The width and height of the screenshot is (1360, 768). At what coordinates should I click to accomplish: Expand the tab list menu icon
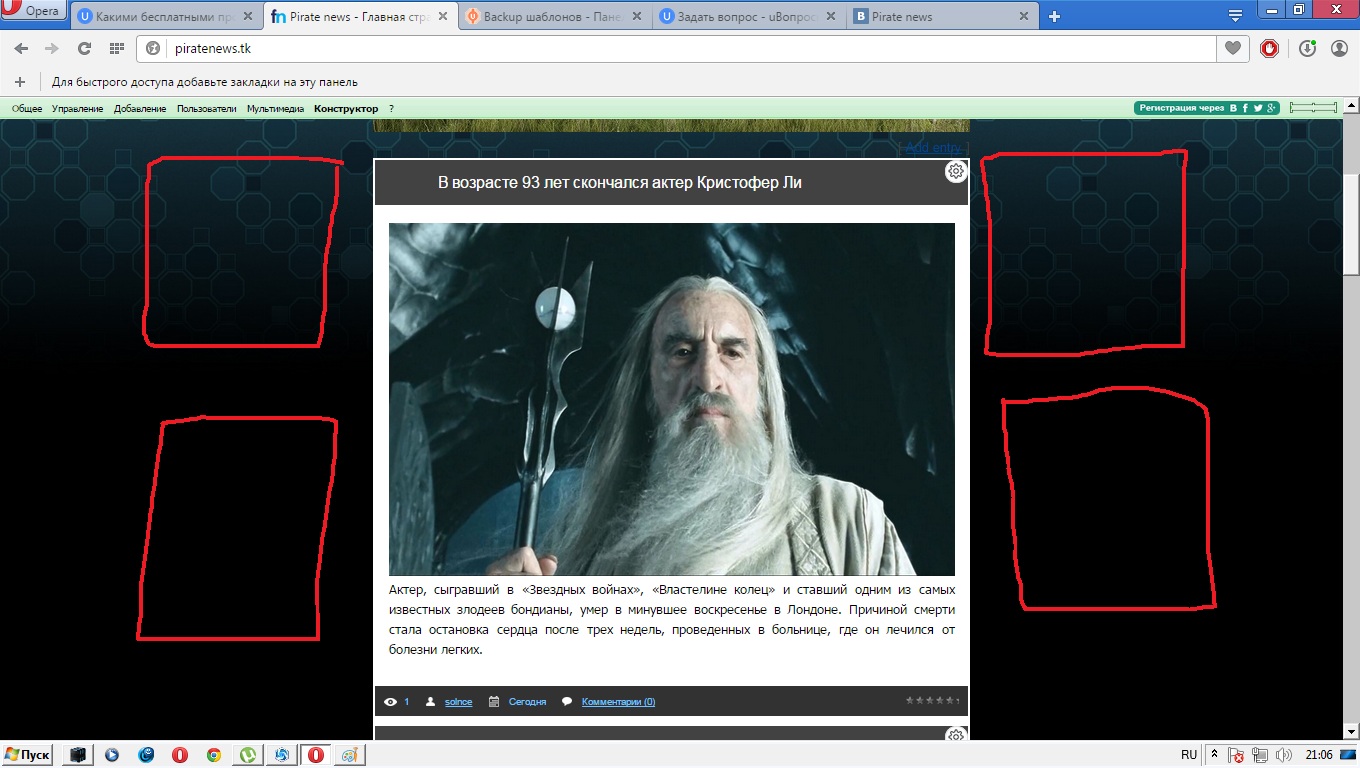pos(1235,15)
